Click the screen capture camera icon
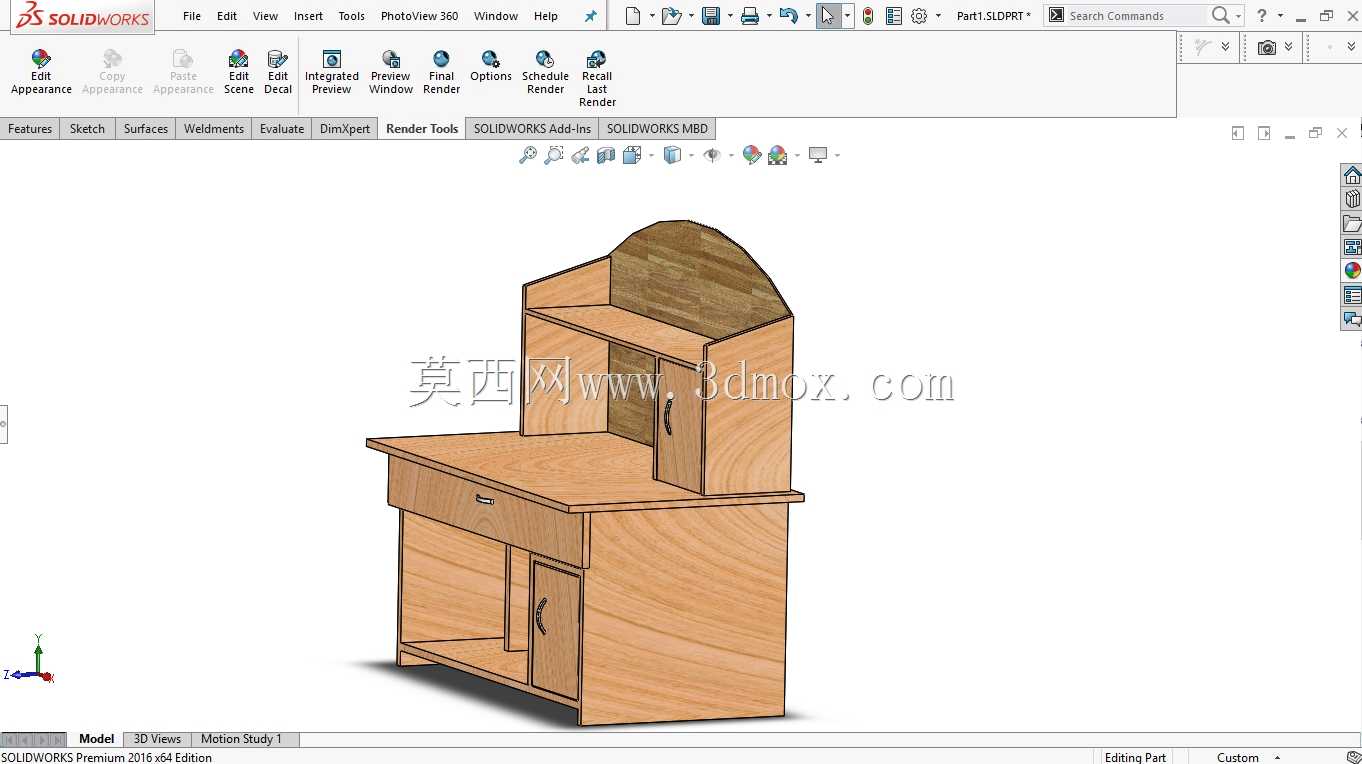This screenshot has width=1362, height=764. (1267, 47)
